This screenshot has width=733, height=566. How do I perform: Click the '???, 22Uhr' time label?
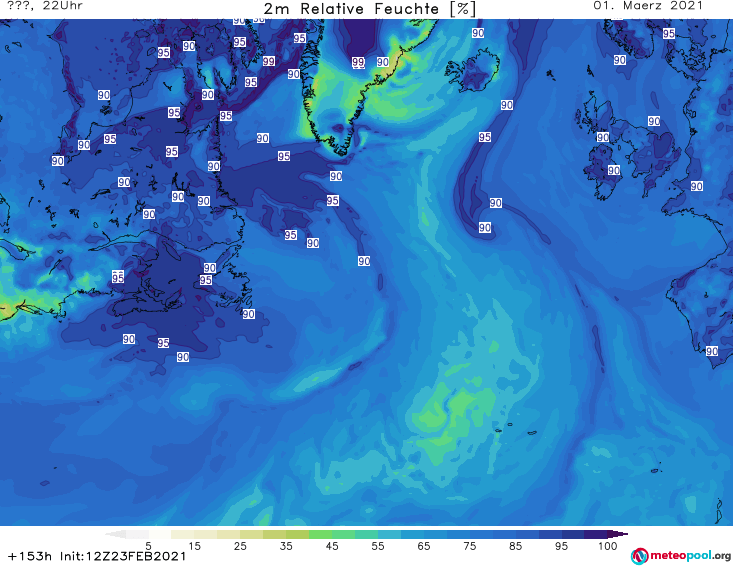click(x=45, y=6)
